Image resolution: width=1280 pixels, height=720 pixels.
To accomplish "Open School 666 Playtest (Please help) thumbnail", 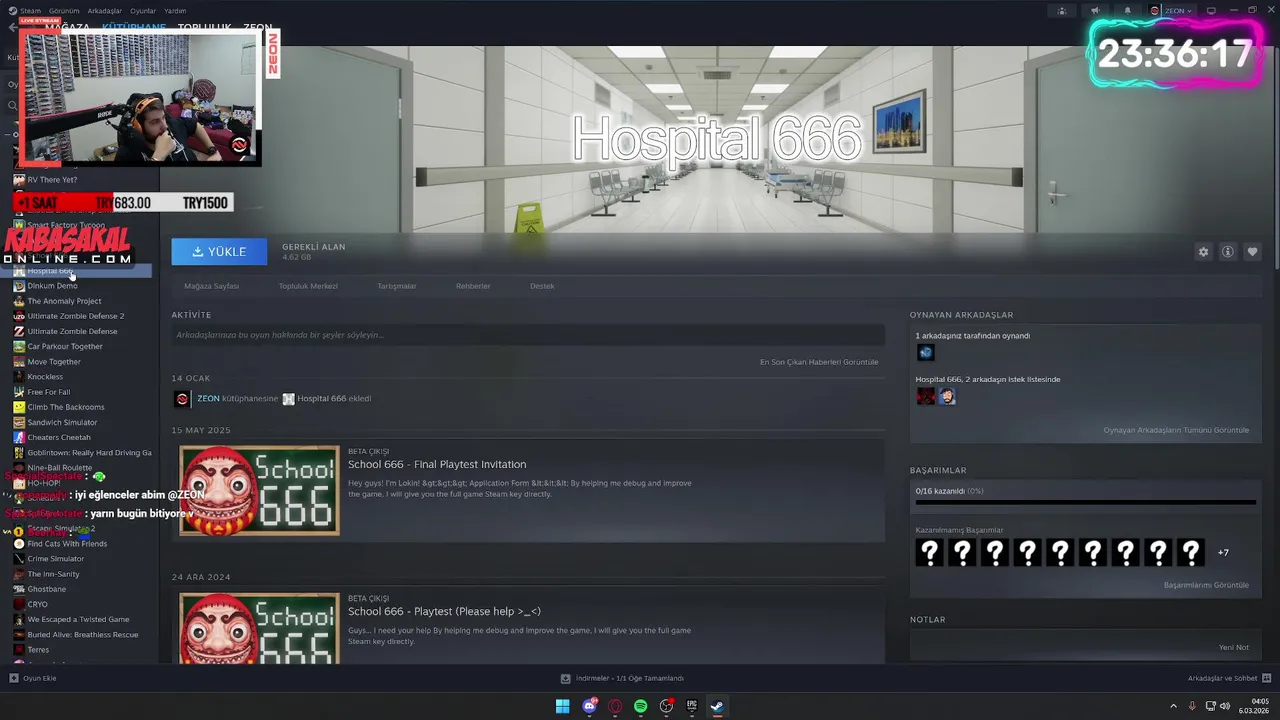I will [x=259, y=628].
